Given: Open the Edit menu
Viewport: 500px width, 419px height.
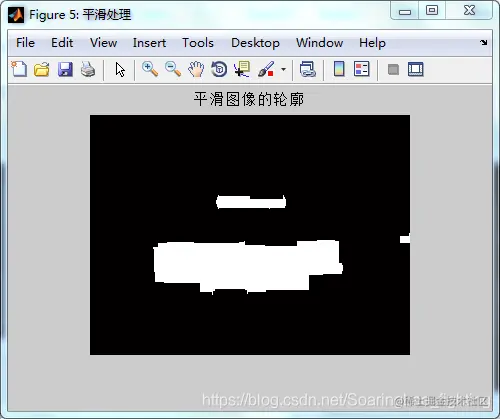Looking at the screenshot, I should pyautogui.click(x=62, y=43).
